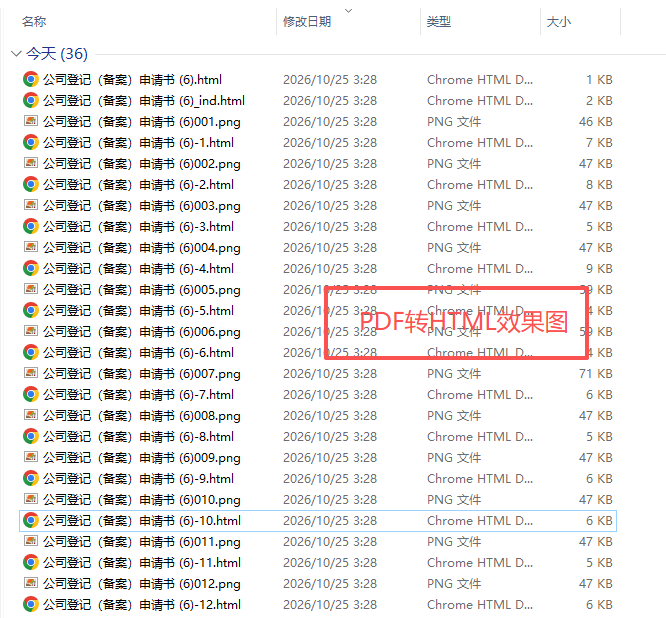Select file name 申请书 (6)012.png
The width and height of the screenshot is (666, 618).
coord(141,584)
